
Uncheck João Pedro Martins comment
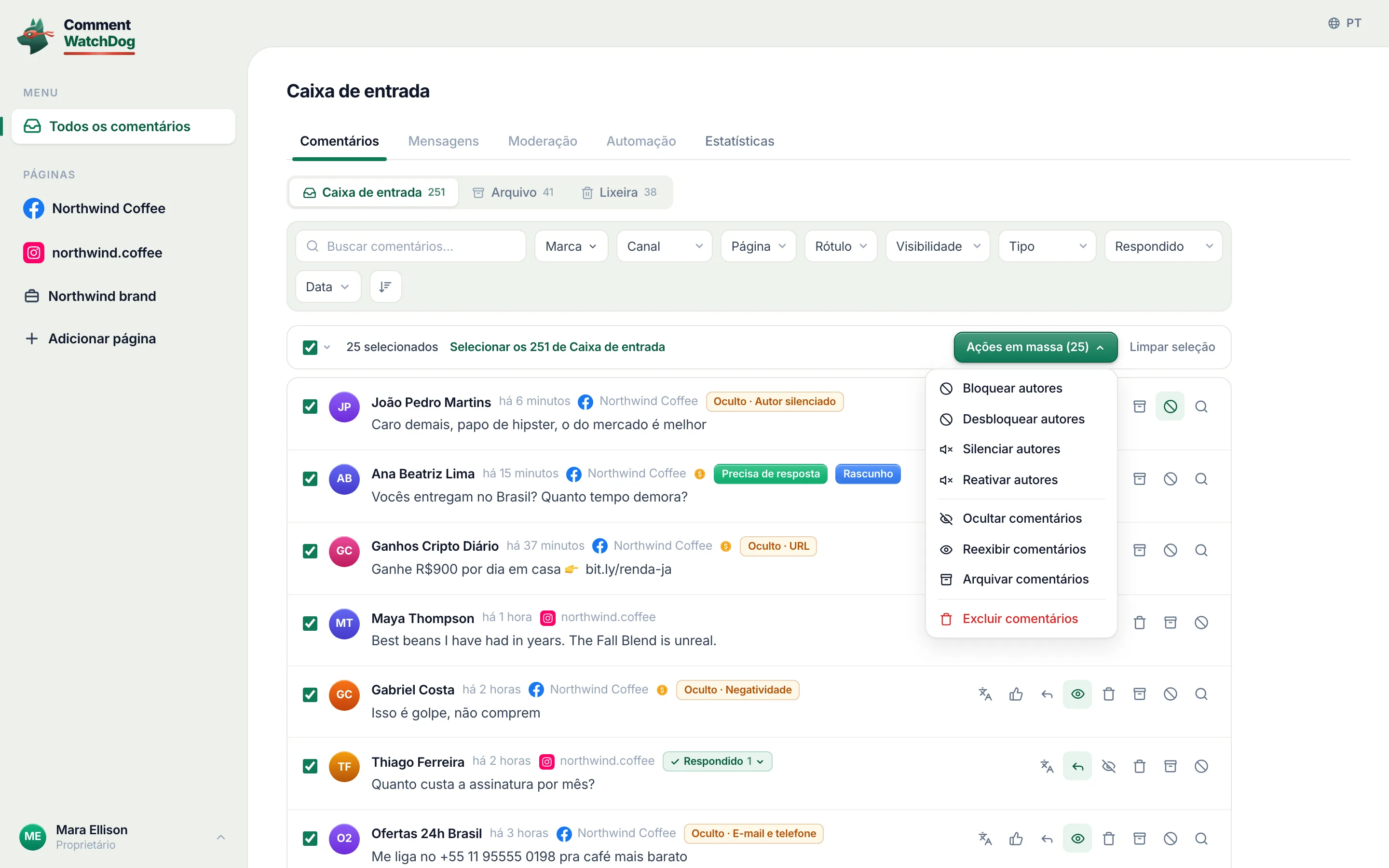310,407
